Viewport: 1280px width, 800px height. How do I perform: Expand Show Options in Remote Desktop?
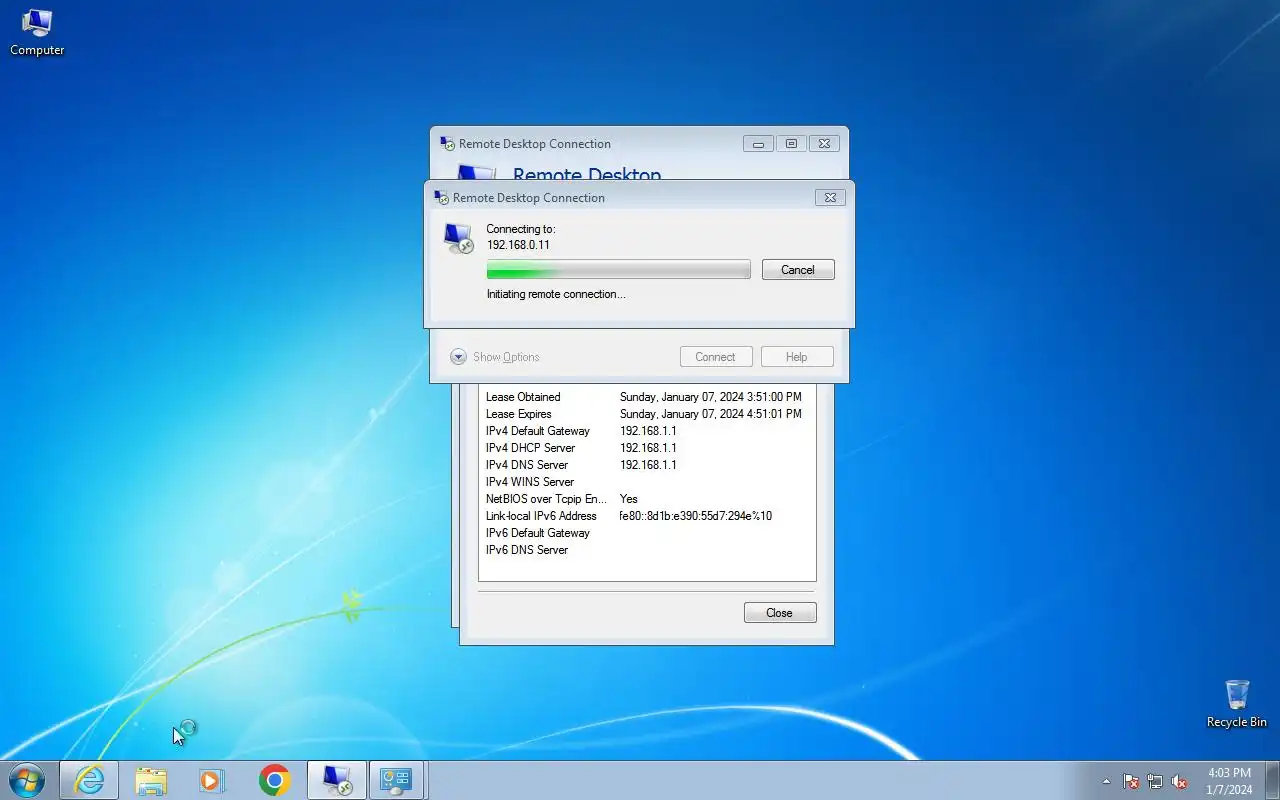tap(495, 357)
